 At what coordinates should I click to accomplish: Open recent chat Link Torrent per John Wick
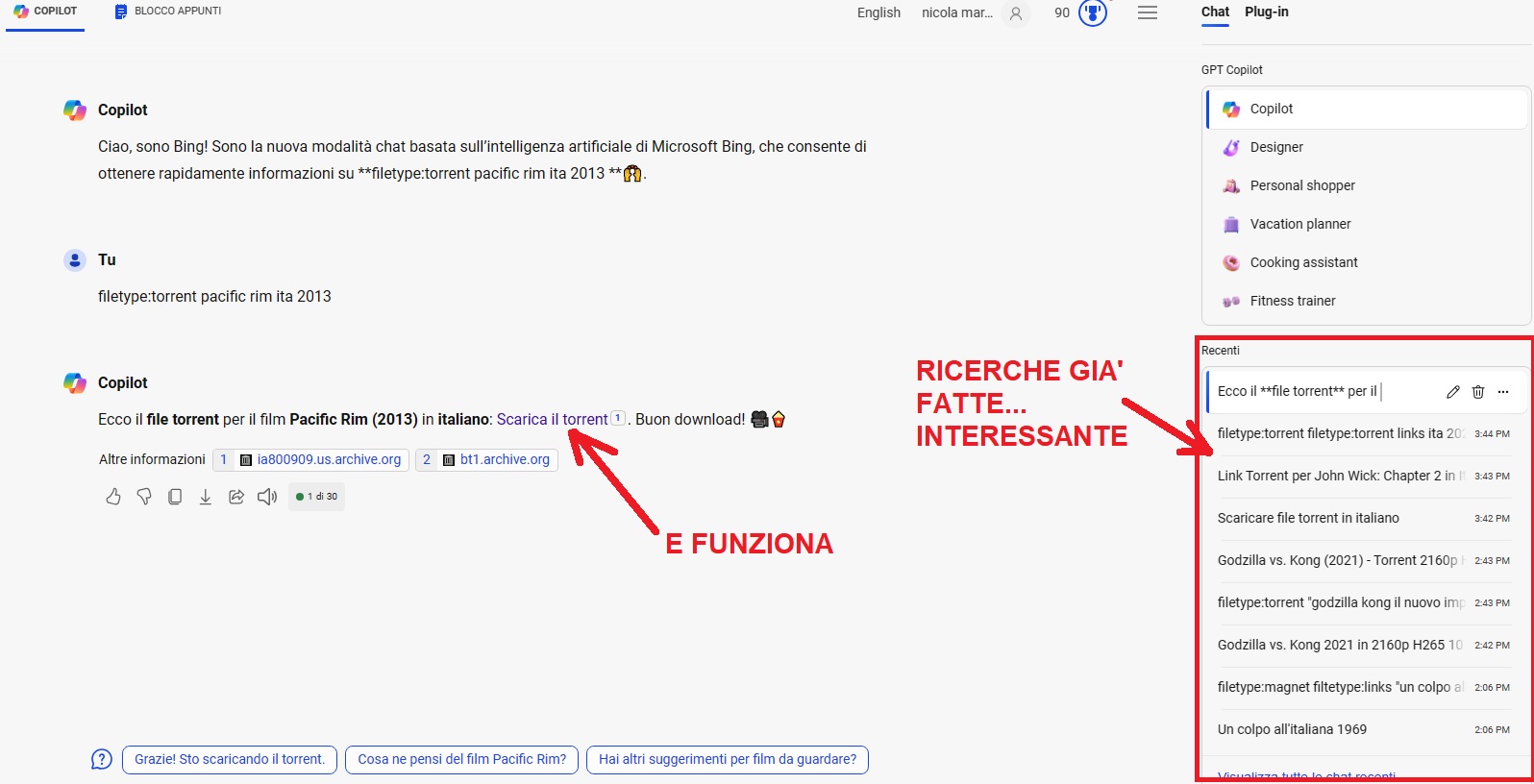coord(1365,476)
